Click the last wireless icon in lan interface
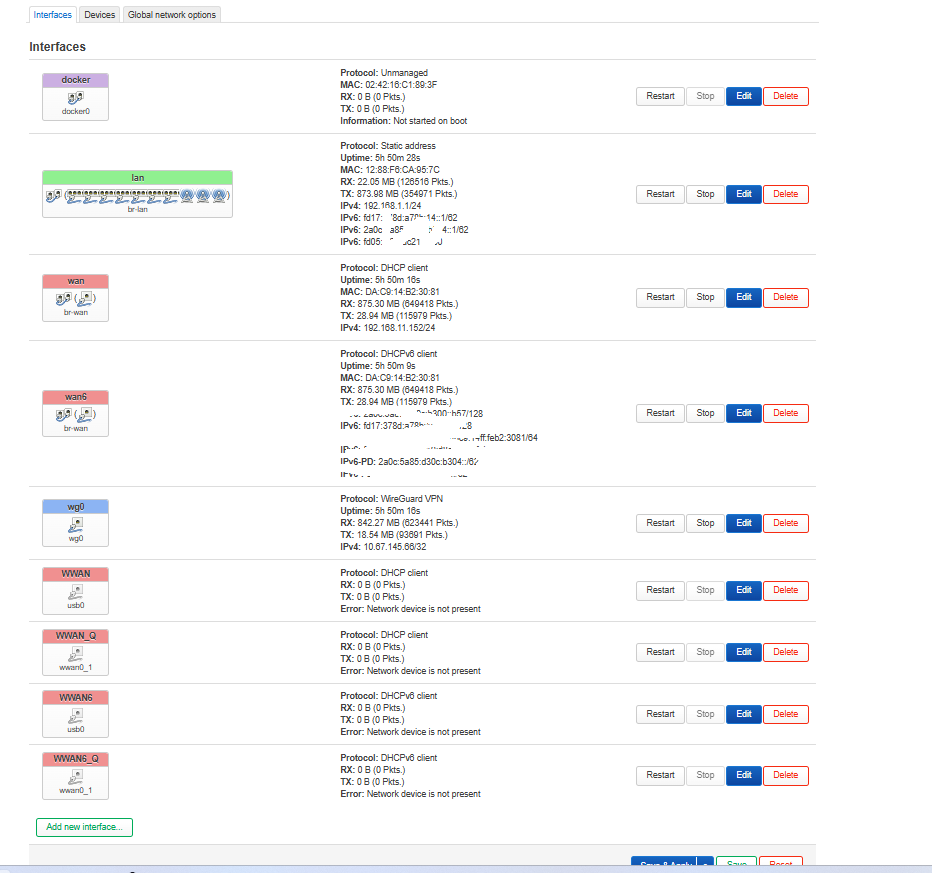Screen dimensions: 932x873 click(x=219, y=196)
